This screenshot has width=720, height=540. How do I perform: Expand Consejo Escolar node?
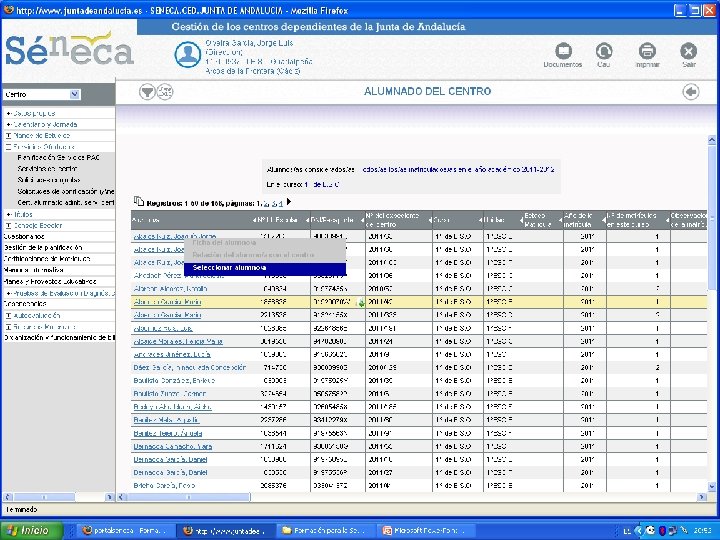9,226
